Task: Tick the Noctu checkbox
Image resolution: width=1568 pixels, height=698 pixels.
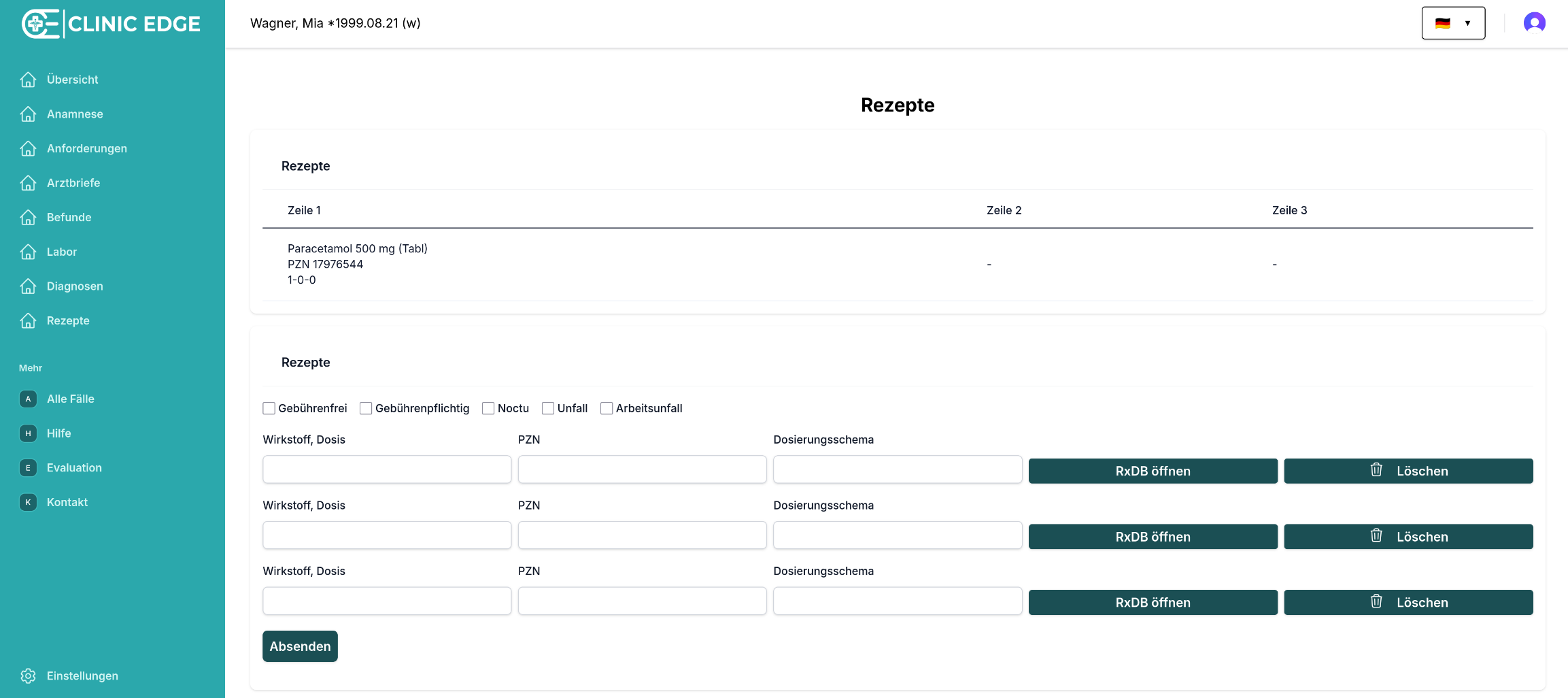Action: 488,408
